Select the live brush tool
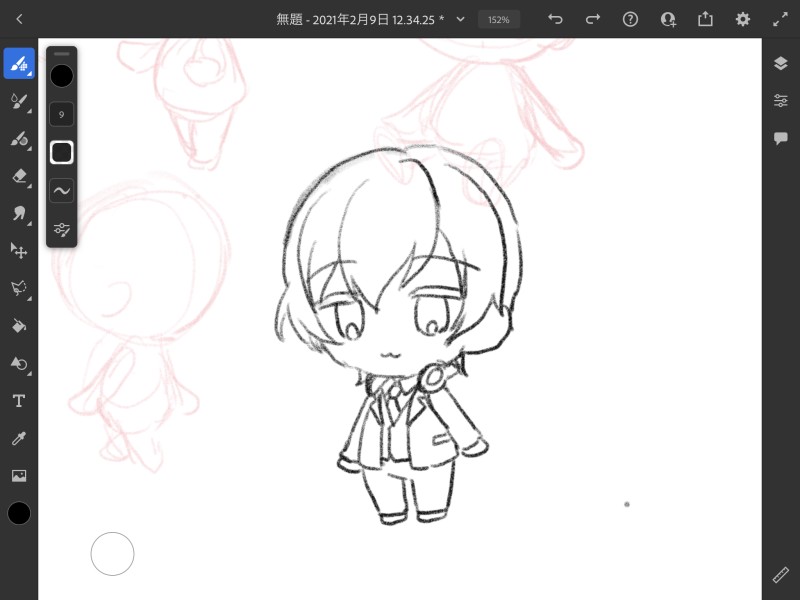Viewport: 800px width, 600px height. coord(19,101)
